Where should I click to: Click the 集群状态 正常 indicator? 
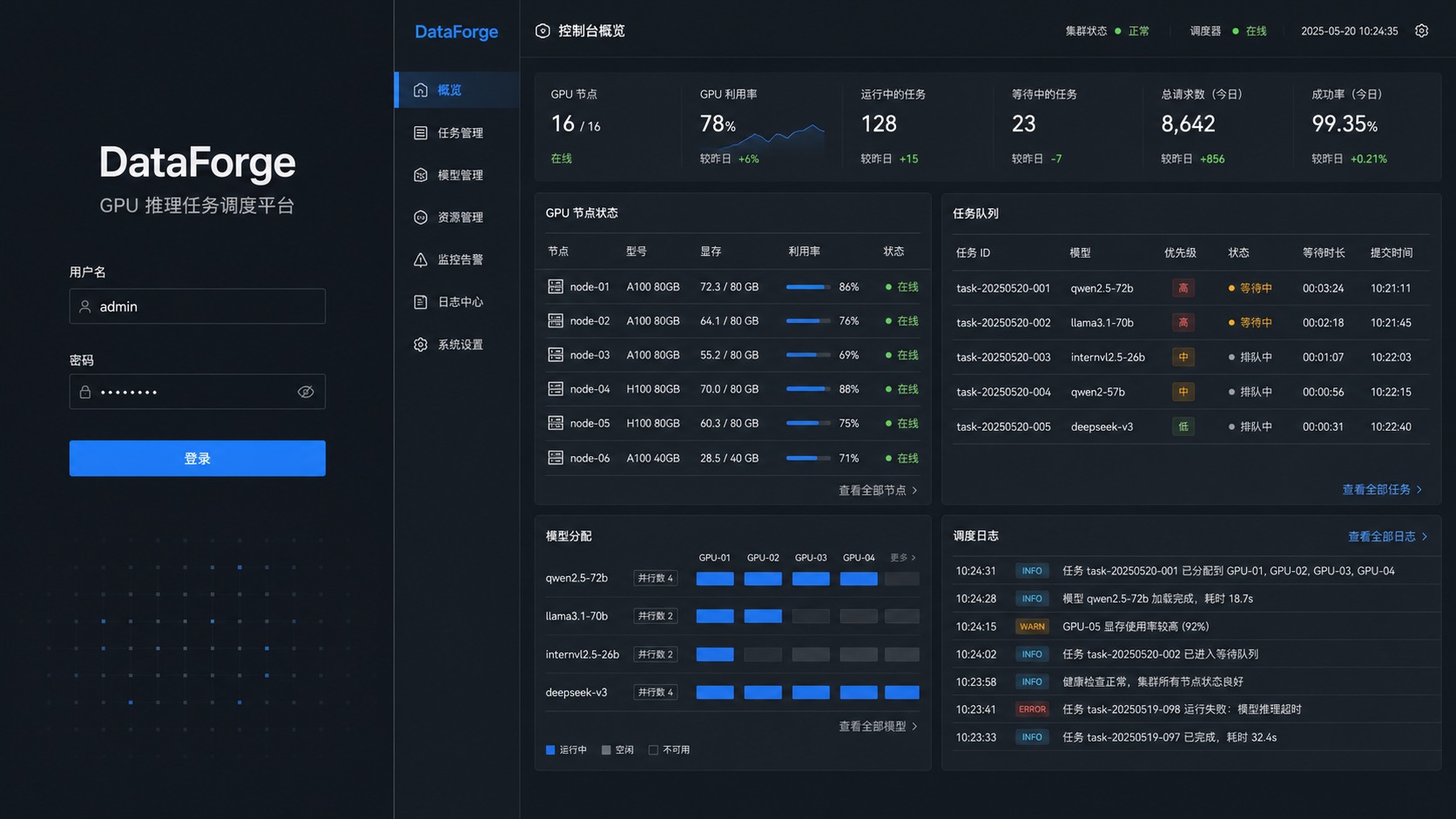1107,31
